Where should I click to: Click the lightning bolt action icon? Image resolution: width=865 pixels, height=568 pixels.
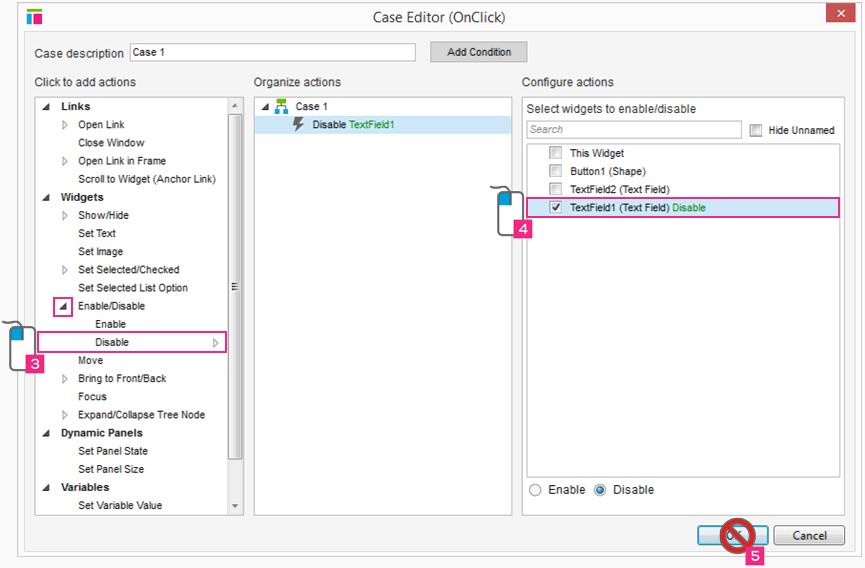click(298, 125)
